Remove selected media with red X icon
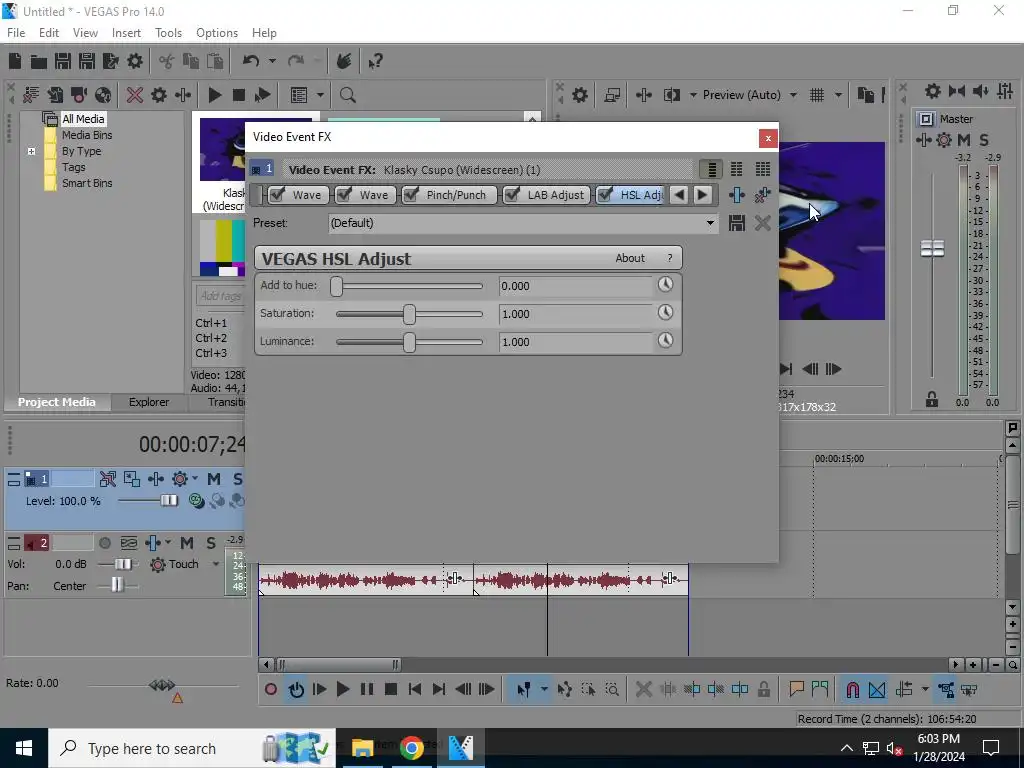This screenshot has height=768, width=1024. click(135, 95)
